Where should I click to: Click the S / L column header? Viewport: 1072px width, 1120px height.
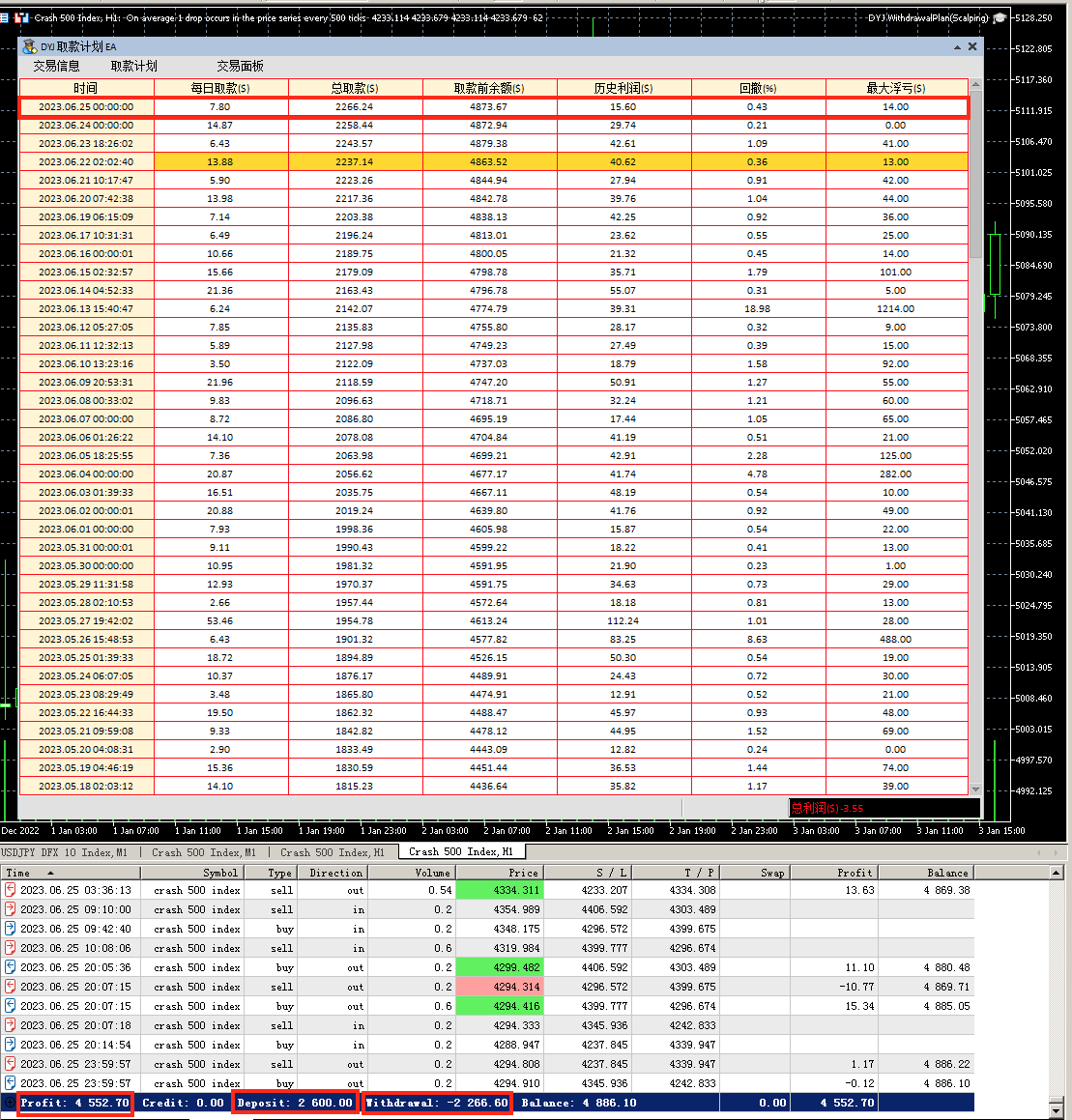[588, 873]
